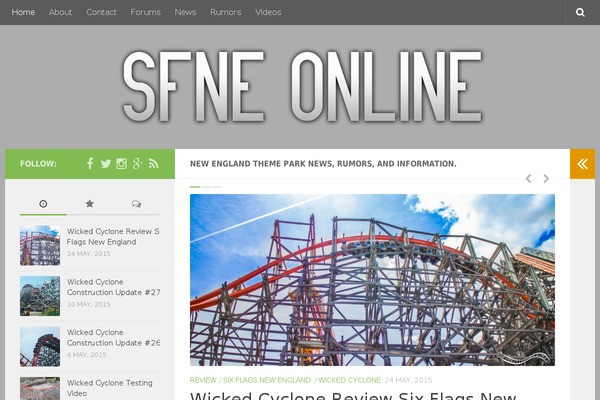Select first green slider indicator dash

point(195,187)
